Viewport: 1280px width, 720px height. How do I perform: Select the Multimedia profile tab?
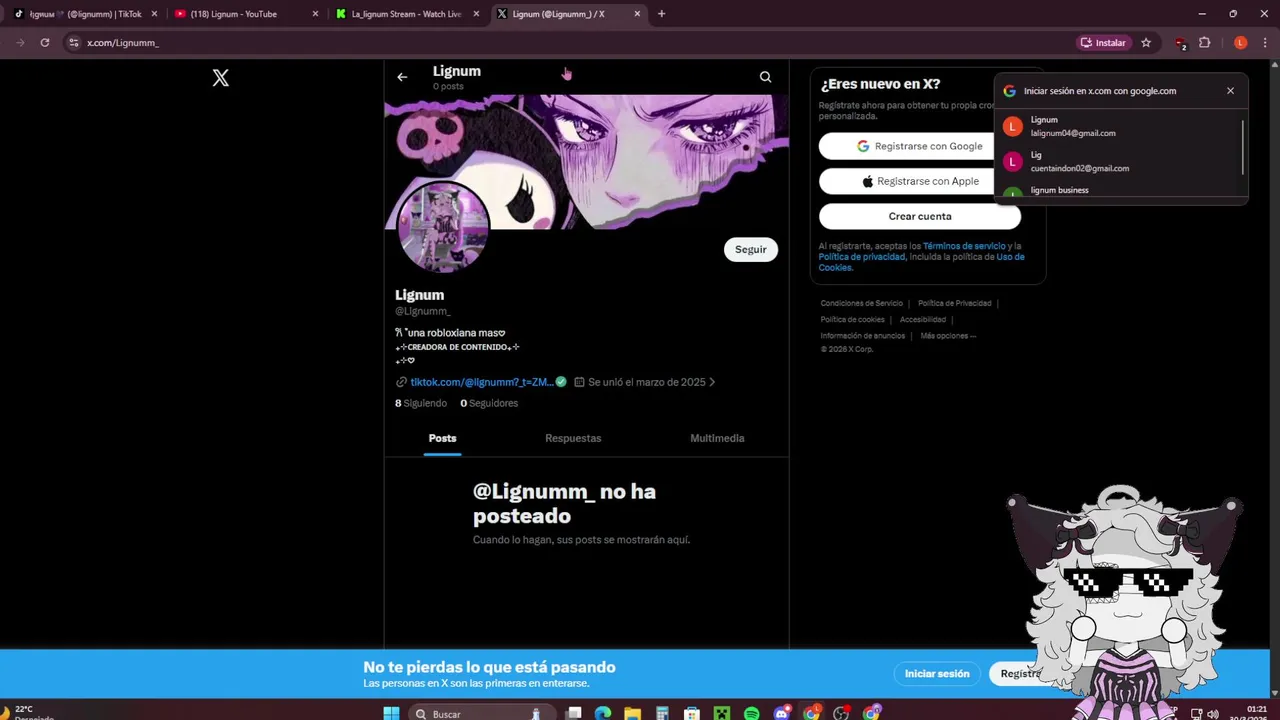pos(717,438)
